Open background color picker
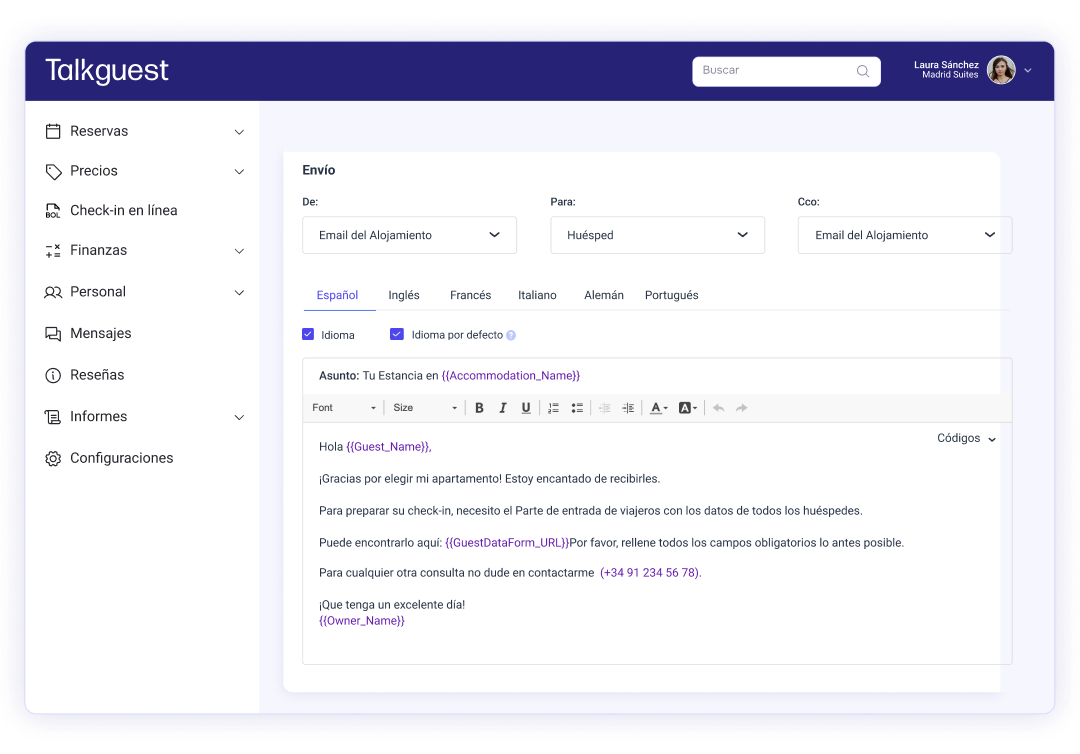This screenshot has width=1080, height=754. coord(688,408)
